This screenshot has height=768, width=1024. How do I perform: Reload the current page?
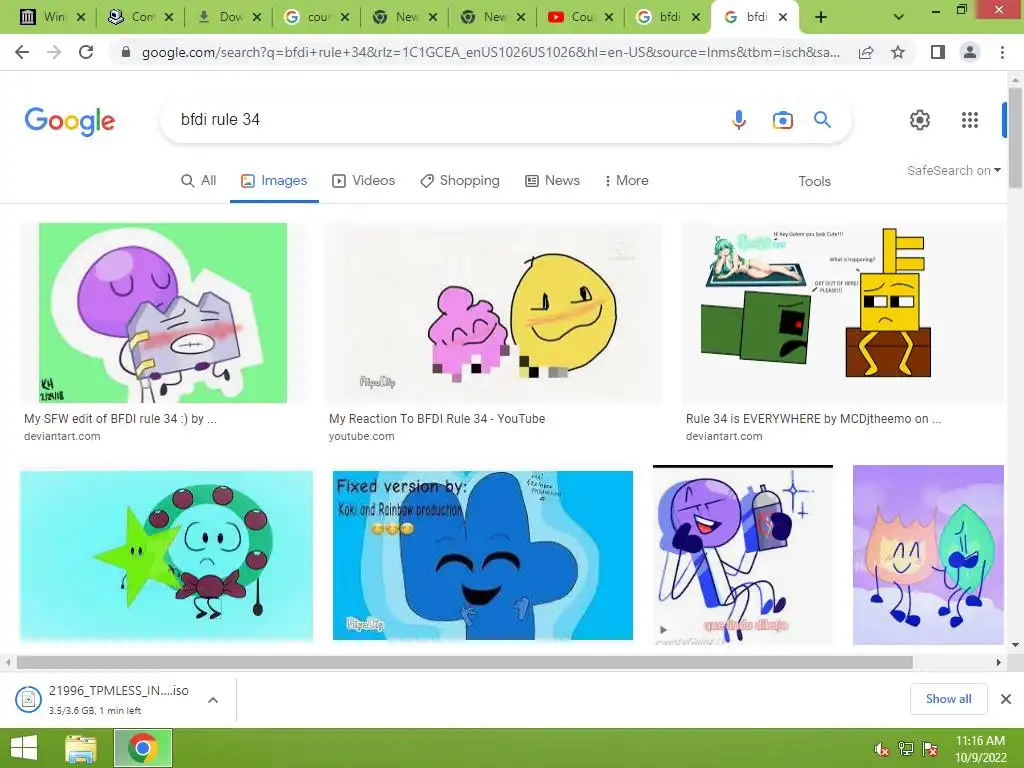pyautogui.click(x=86, y=52)
